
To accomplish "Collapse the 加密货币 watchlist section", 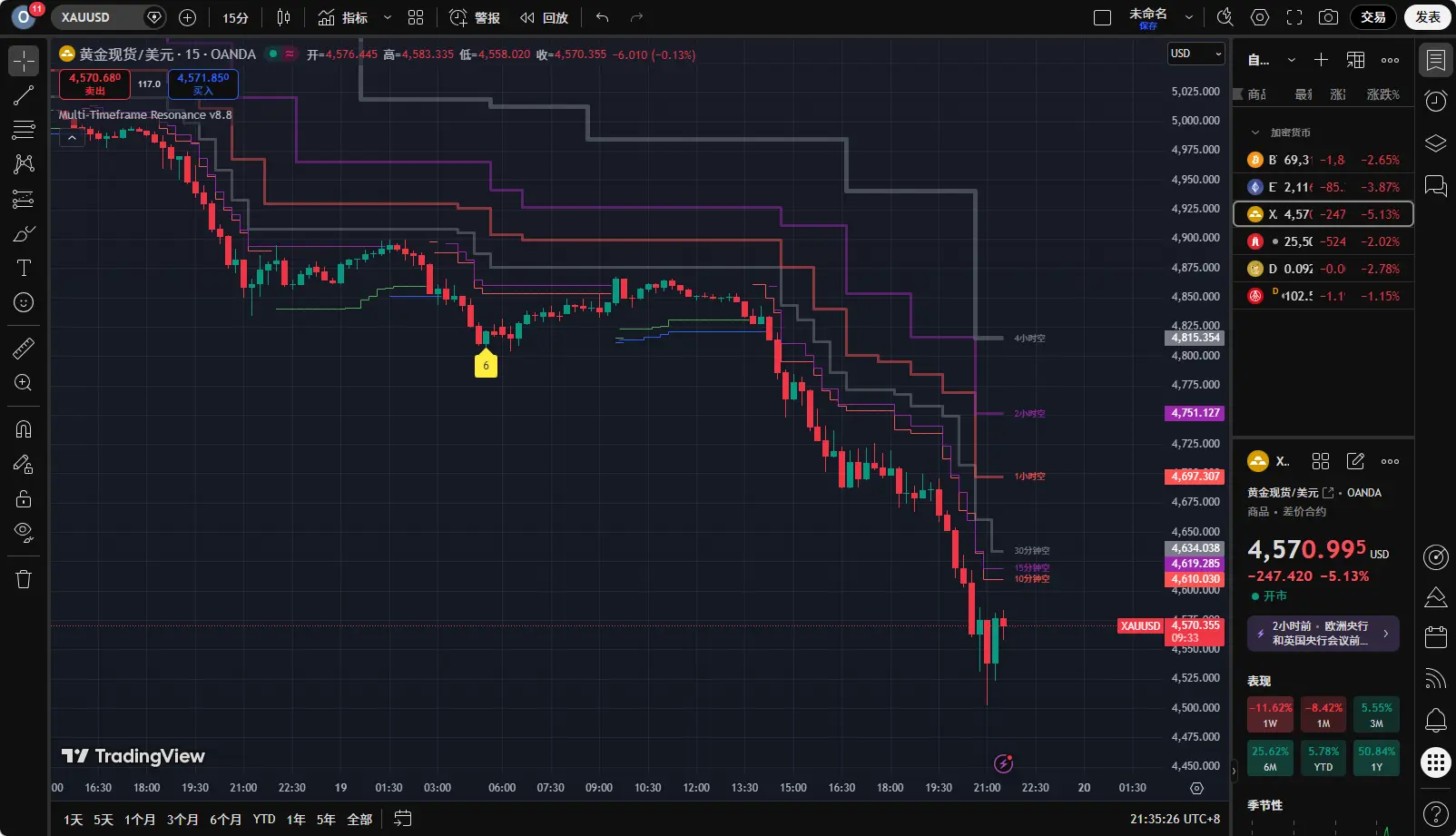I will click(1255, 133).
